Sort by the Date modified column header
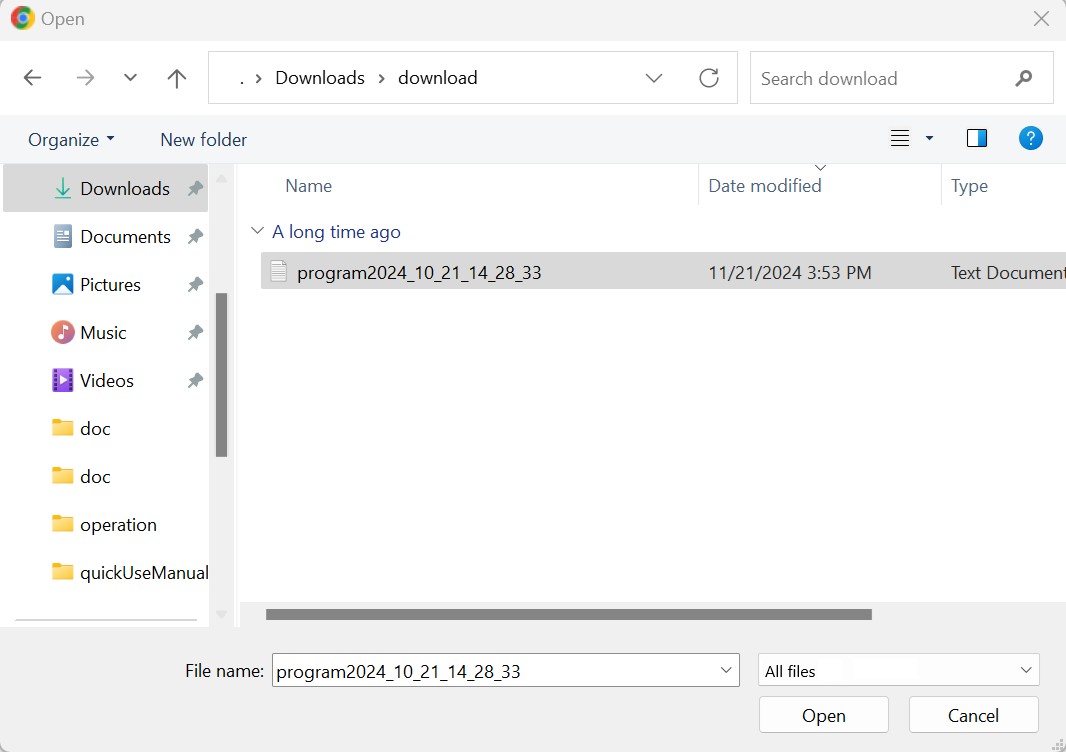Image resolution: width=1066 pixels, height=752 pixels. [x=765, y=186]
